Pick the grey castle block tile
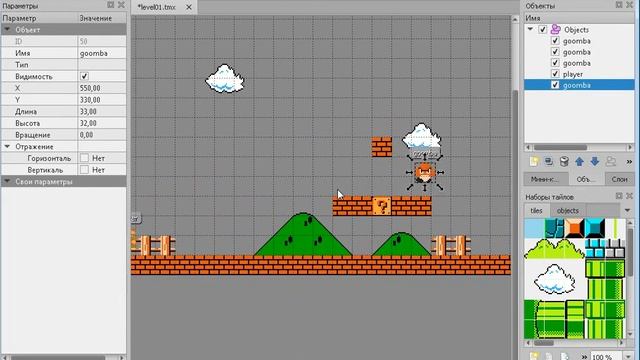 pos(615,249)
